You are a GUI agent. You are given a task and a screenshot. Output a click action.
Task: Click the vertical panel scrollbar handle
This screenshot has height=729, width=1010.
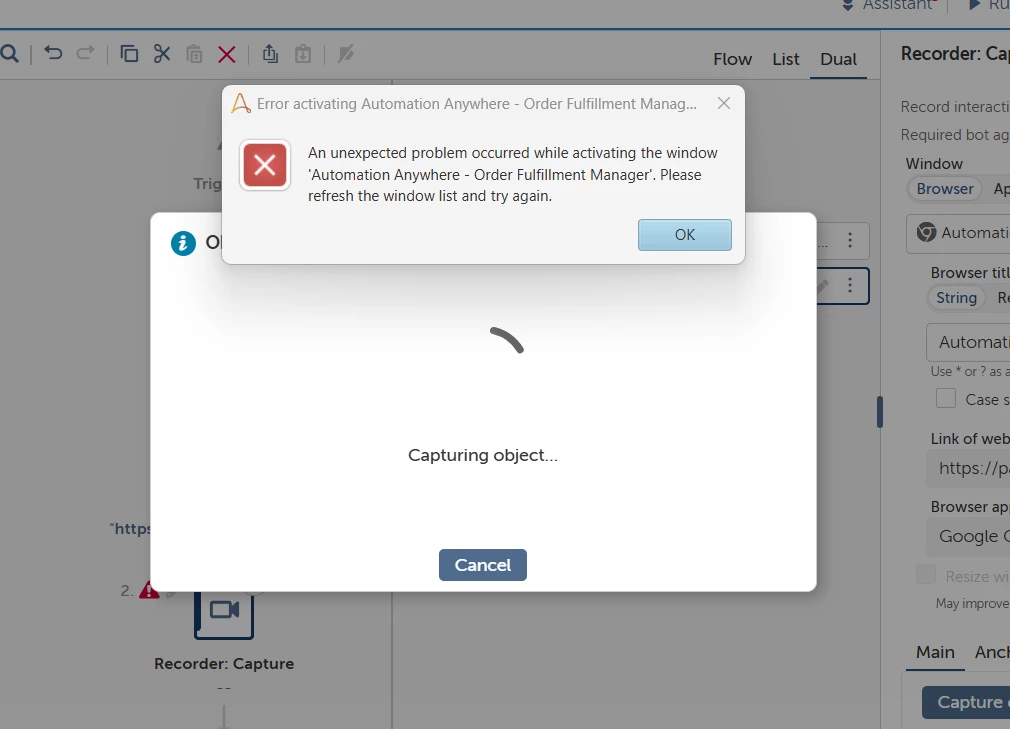point(879,412)
